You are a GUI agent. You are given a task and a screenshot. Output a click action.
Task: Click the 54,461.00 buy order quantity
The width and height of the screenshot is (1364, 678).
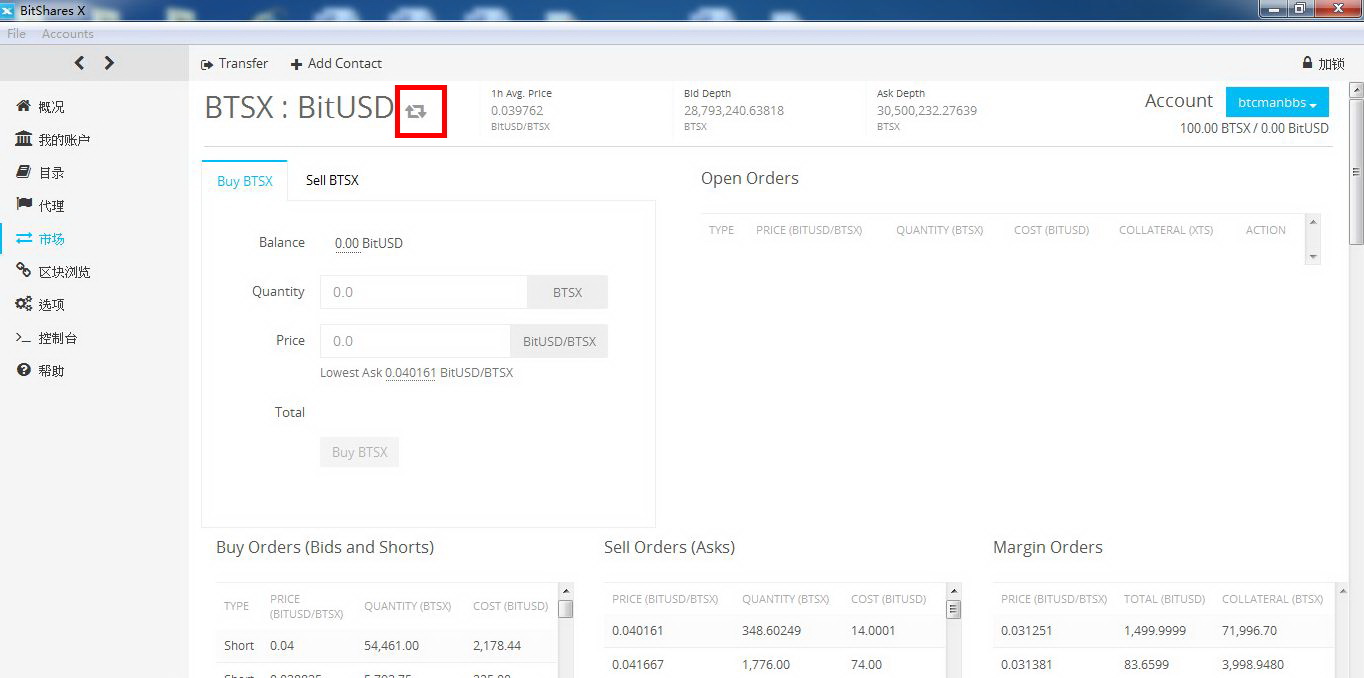(x=391, y=646)
